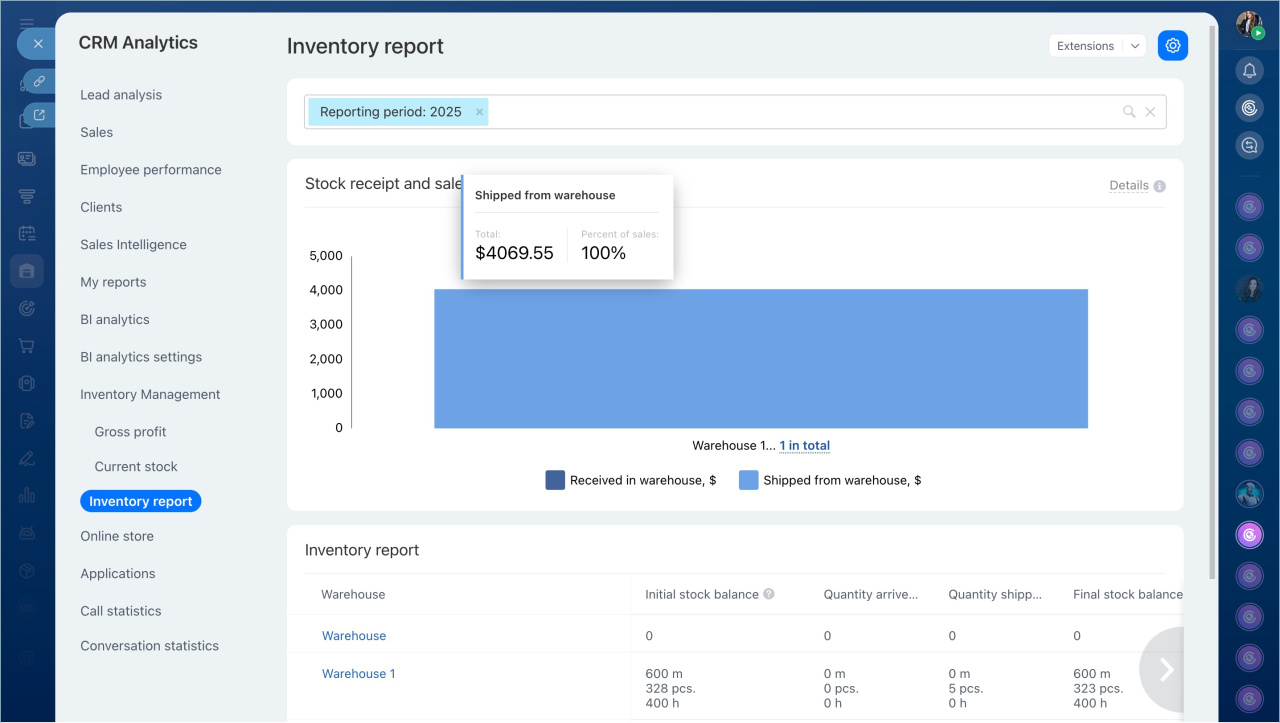
Task: Remove the Reporting period 2025 filter tag
Action: (x=480, y=112)
